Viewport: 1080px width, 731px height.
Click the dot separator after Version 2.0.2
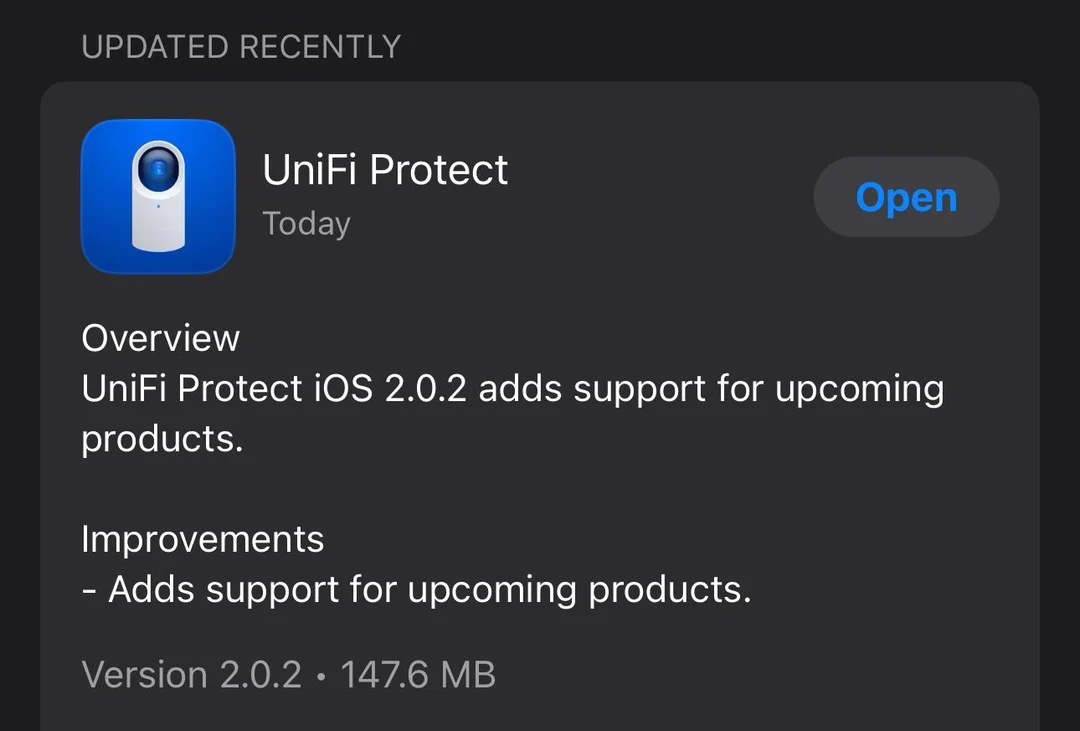[x=321, y=676]
